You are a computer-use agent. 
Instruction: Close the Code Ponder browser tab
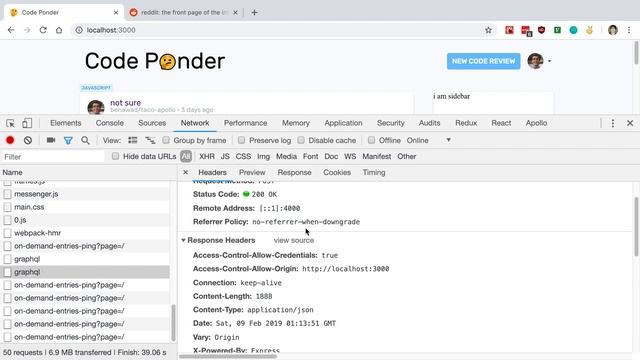point(116,13)
